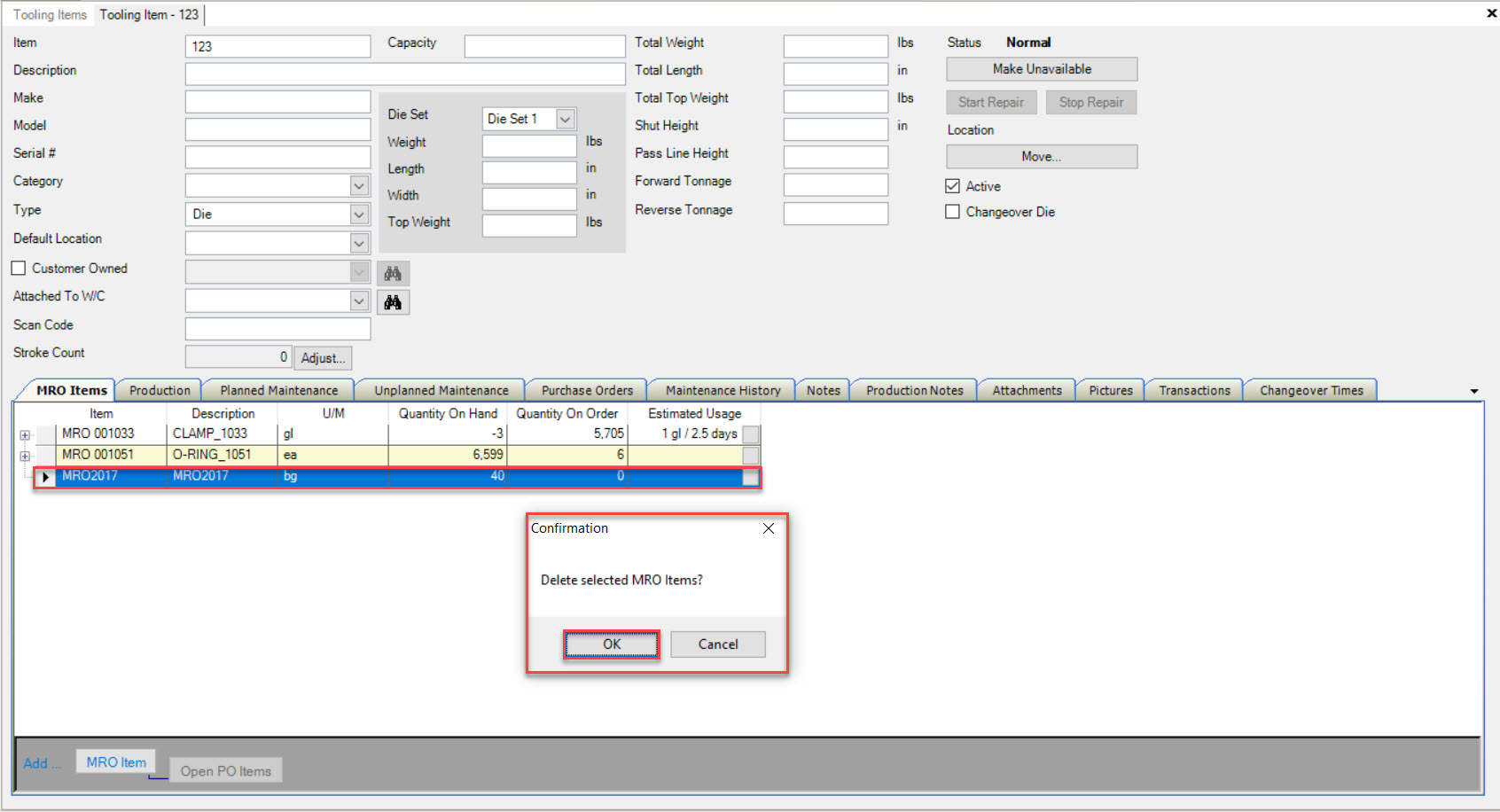Click the Serial # input field
The width and height of the screenshot is (1500, 812).
click(x=277, y=158)
